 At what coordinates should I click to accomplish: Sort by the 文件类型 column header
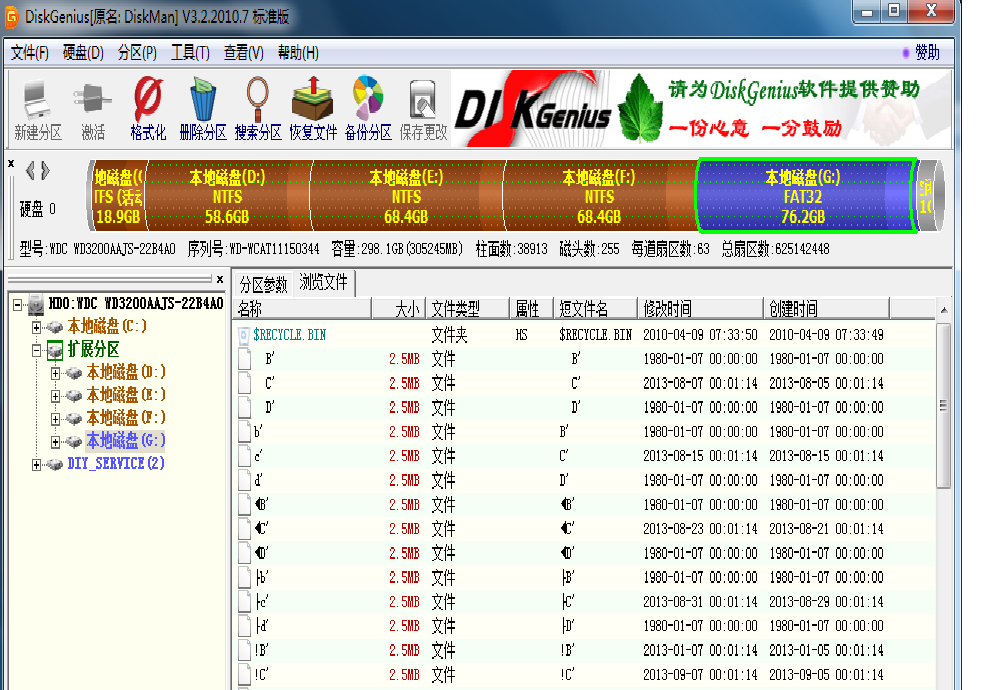[468, 309]
